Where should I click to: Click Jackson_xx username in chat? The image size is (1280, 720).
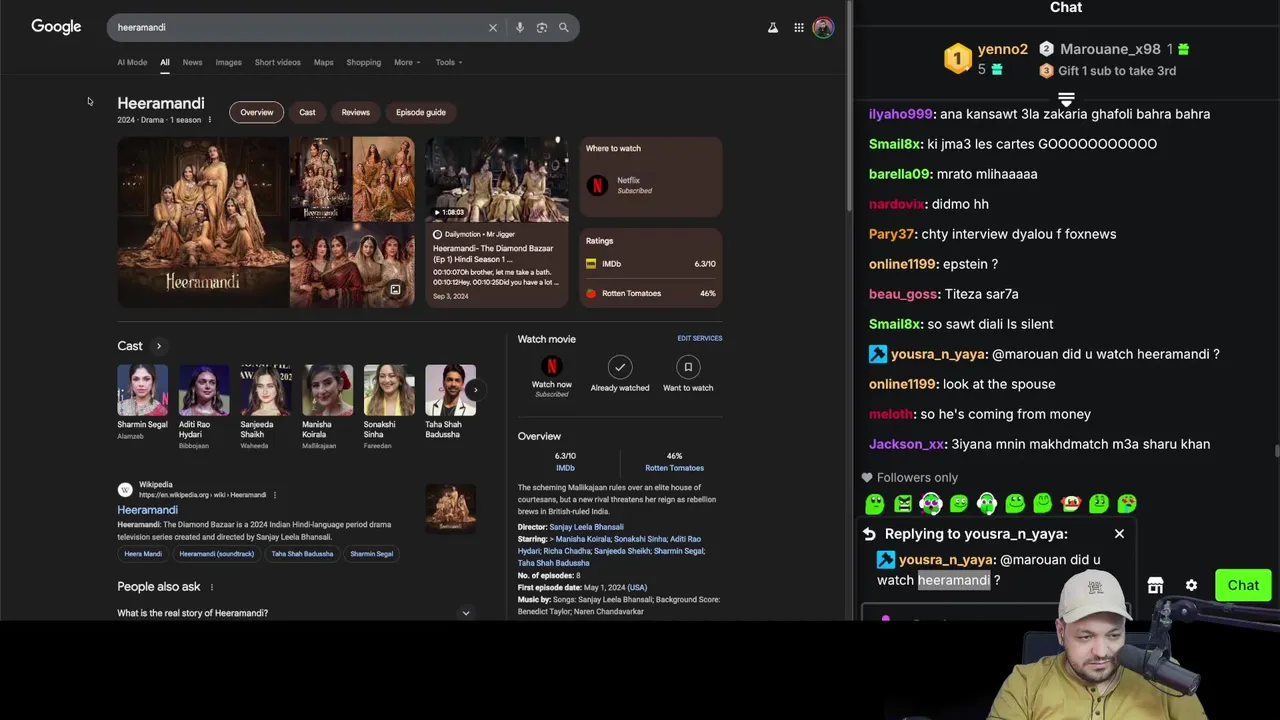907,444
